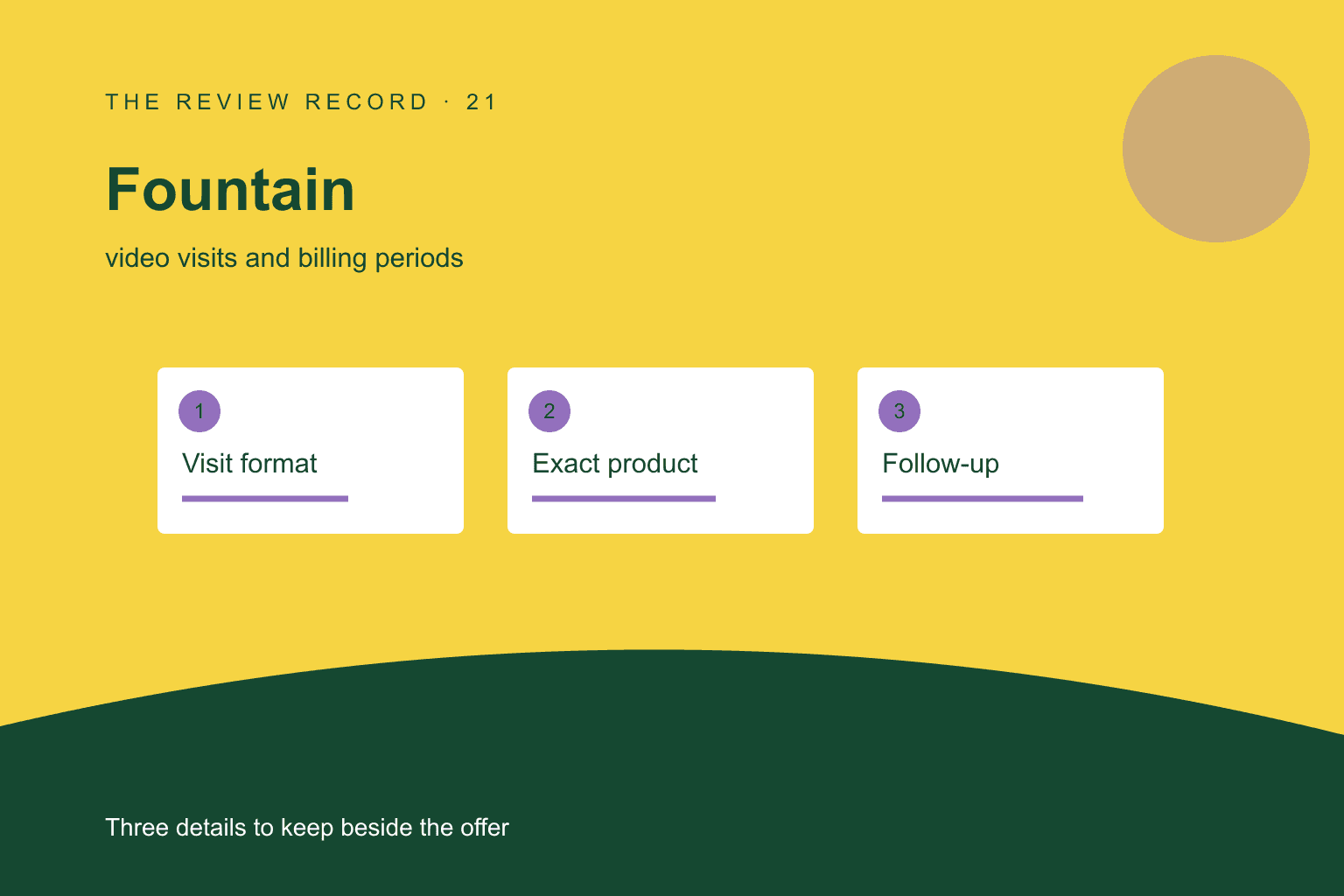
Task: Select the number 3 step badge
Action: click(899, 411)
